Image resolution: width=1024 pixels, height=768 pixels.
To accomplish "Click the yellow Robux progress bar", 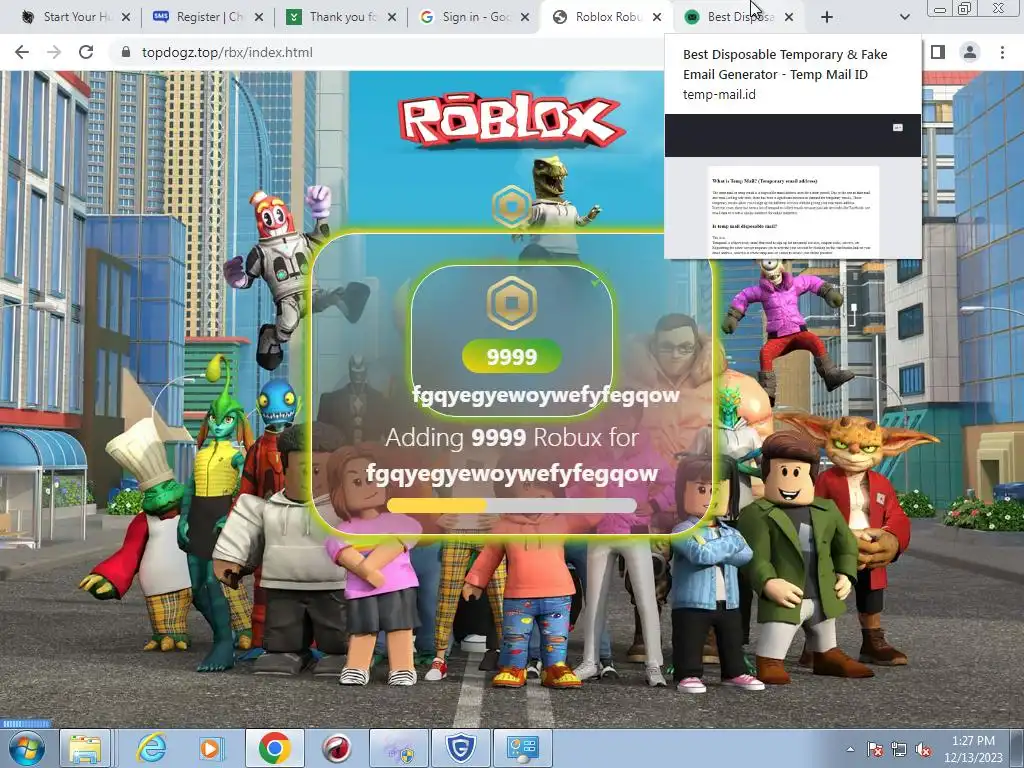I will tap(511, 505).
